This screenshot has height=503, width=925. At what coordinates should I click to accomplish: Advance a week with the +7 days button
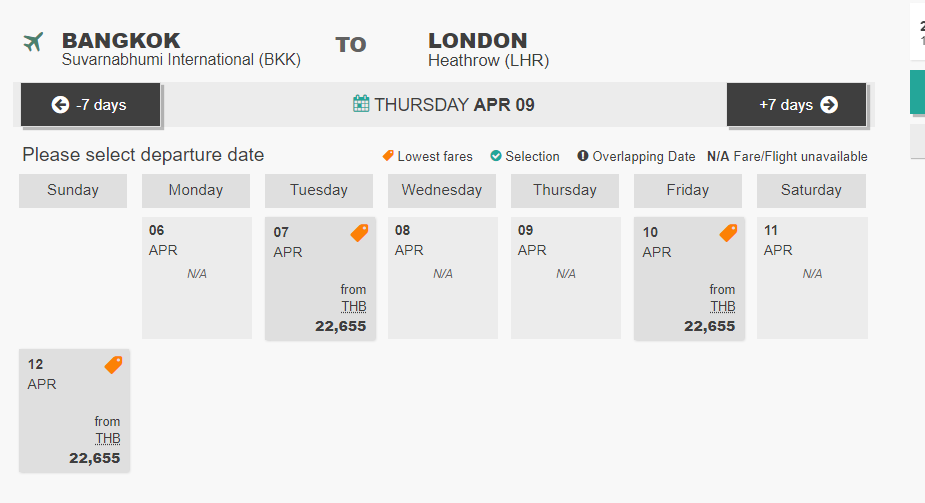tap(796, 105)
